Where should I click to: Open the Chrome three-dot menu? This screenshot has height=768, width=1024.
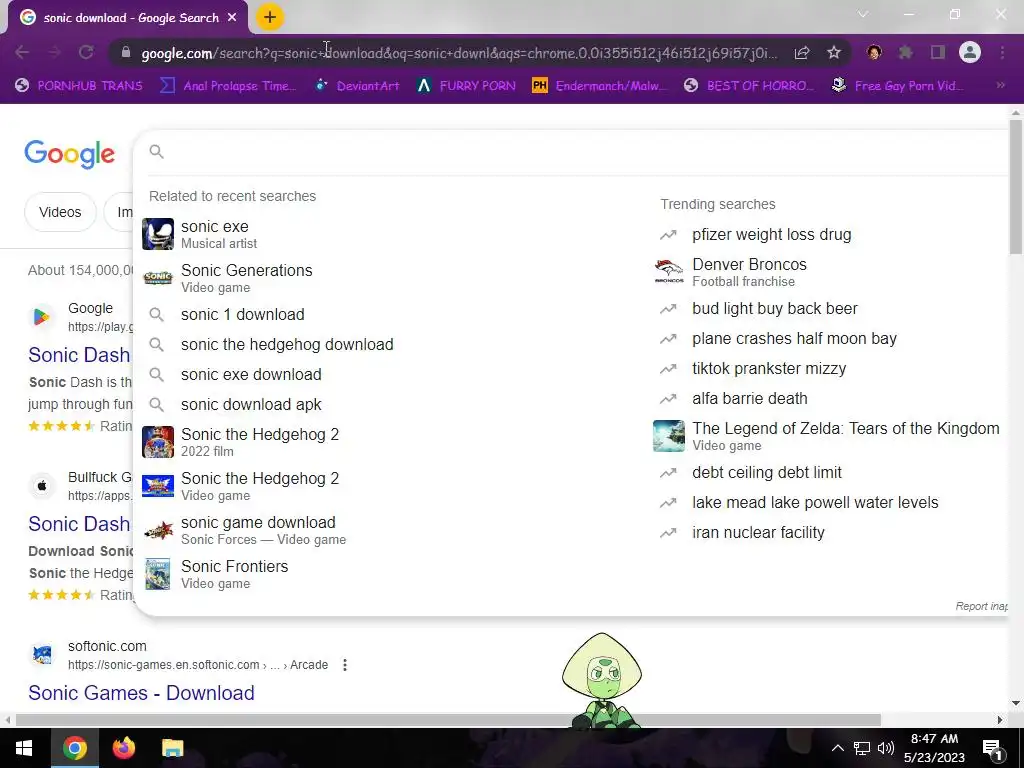click(x=1002, y=53)
